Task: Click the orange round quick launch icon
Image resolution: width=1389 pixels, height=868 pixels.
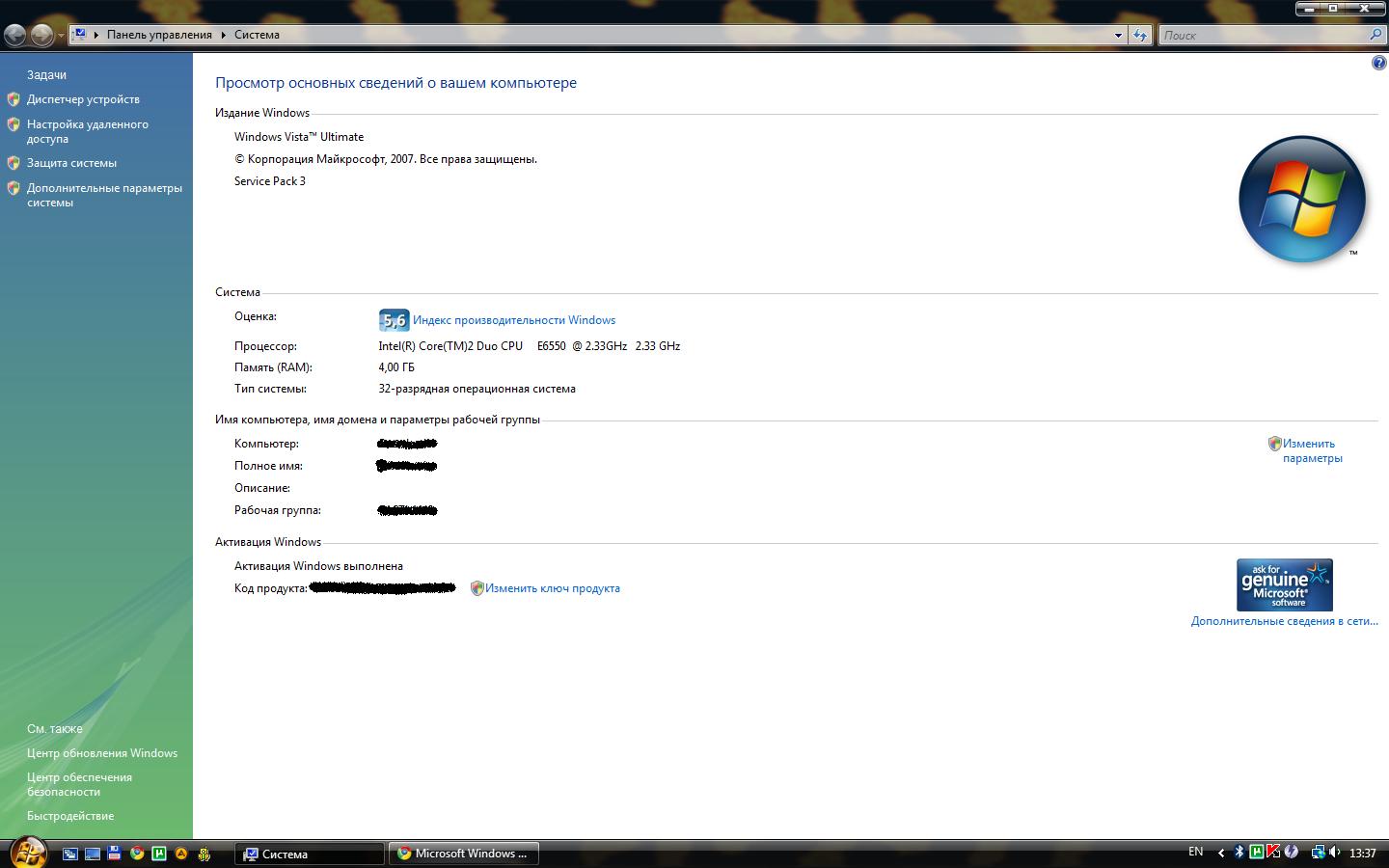Action: point(181,854)
